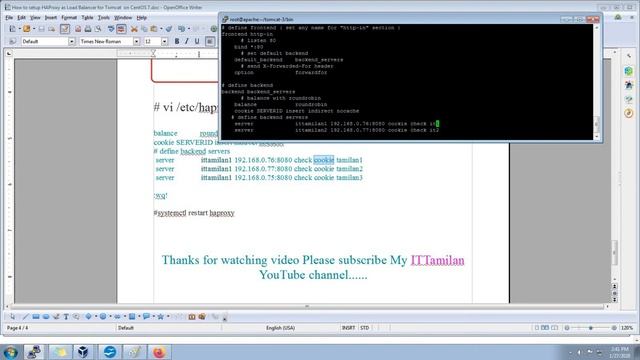Screen dimensions: 640x360
Task: Click the Print file directly icon
Action: [88, 29]
